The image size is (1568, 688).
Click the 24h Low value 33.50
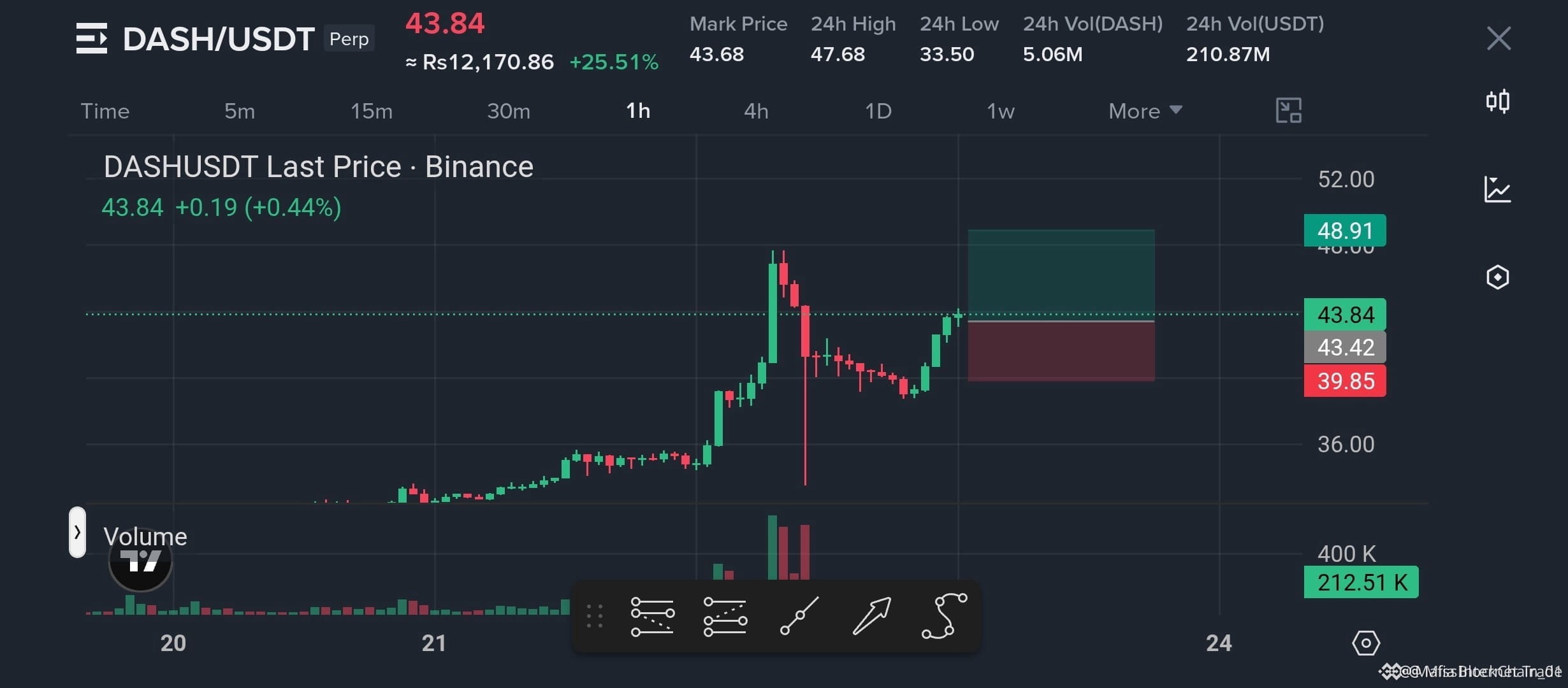point(947,54)
